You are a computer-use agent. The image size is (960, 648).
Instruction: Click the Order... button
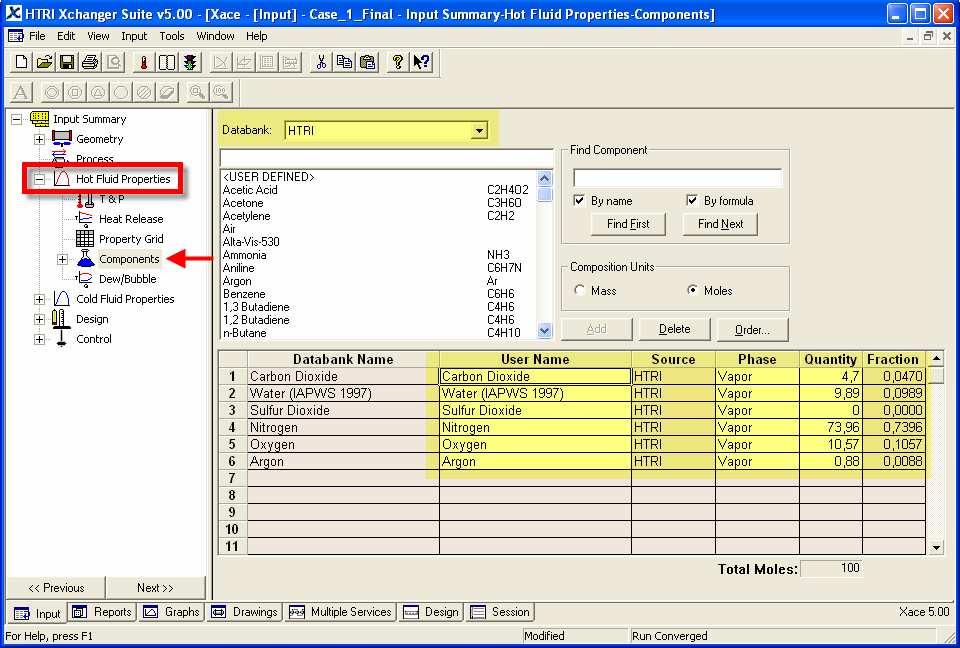pyautogui.click(x=752, y=330)
